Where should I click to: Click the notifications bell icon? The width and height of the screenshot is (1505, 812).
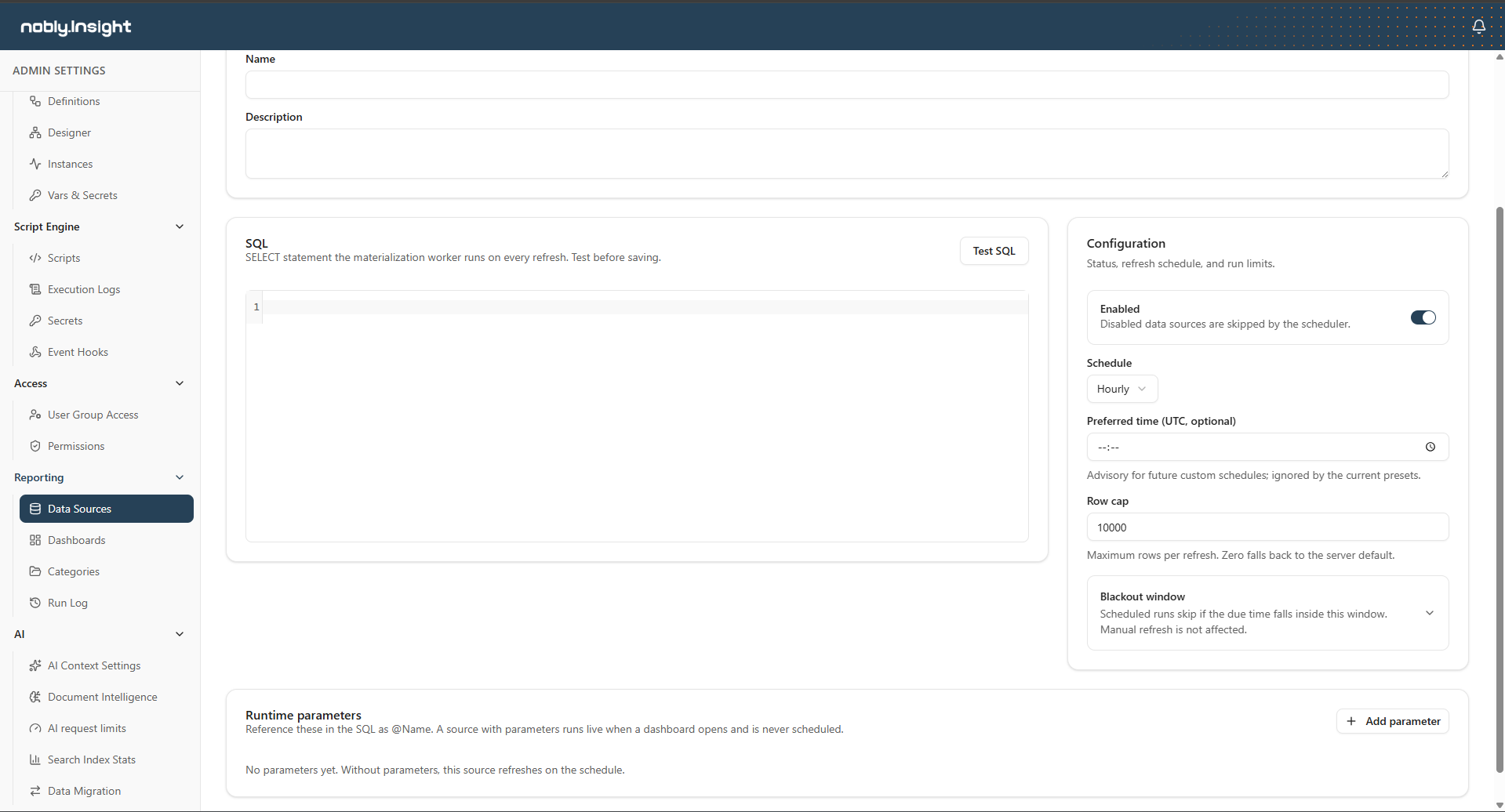pyautogui.click(x=1478, y=27)
